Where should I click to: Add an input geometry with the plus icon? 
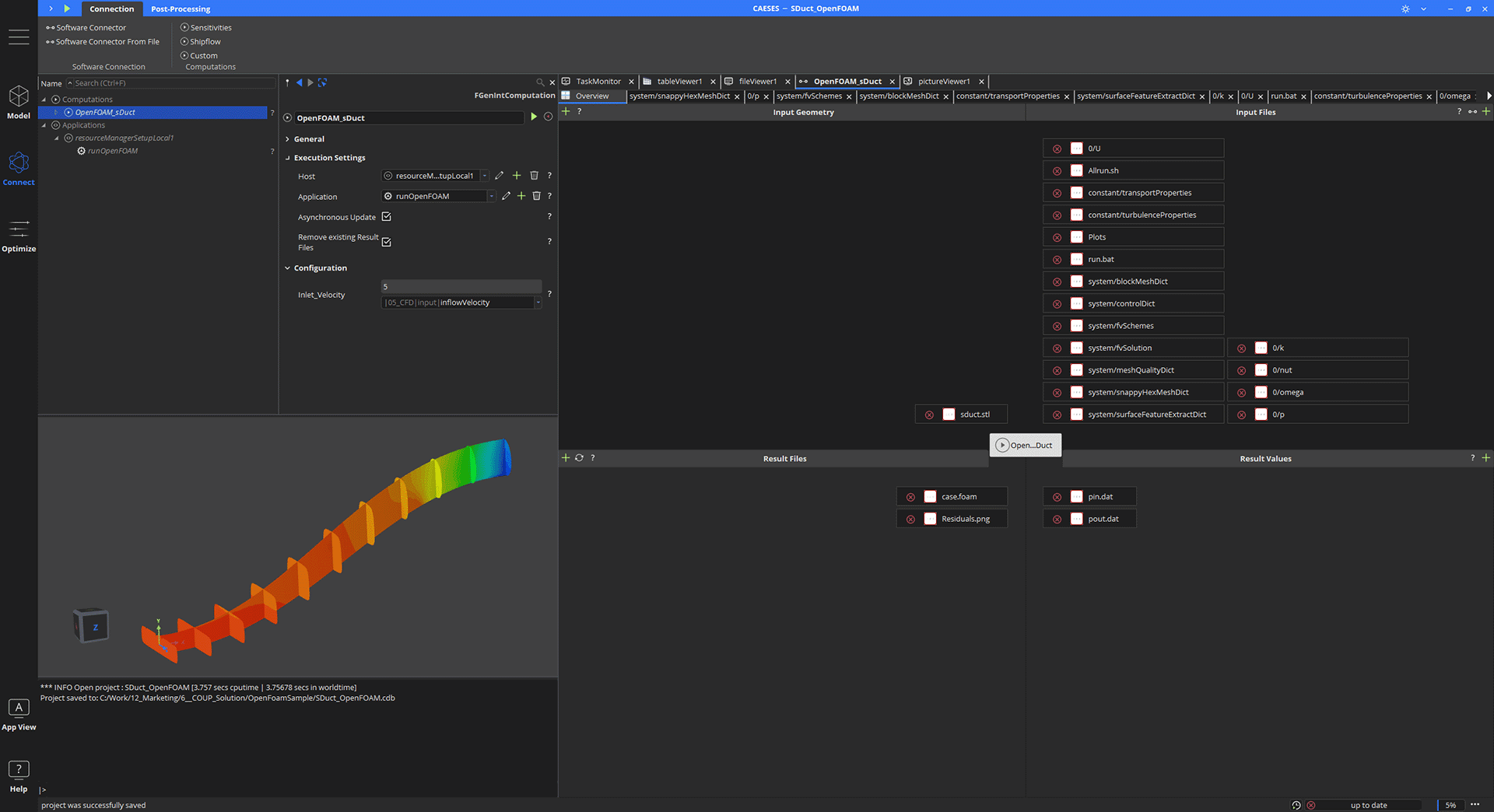point(566,111)
